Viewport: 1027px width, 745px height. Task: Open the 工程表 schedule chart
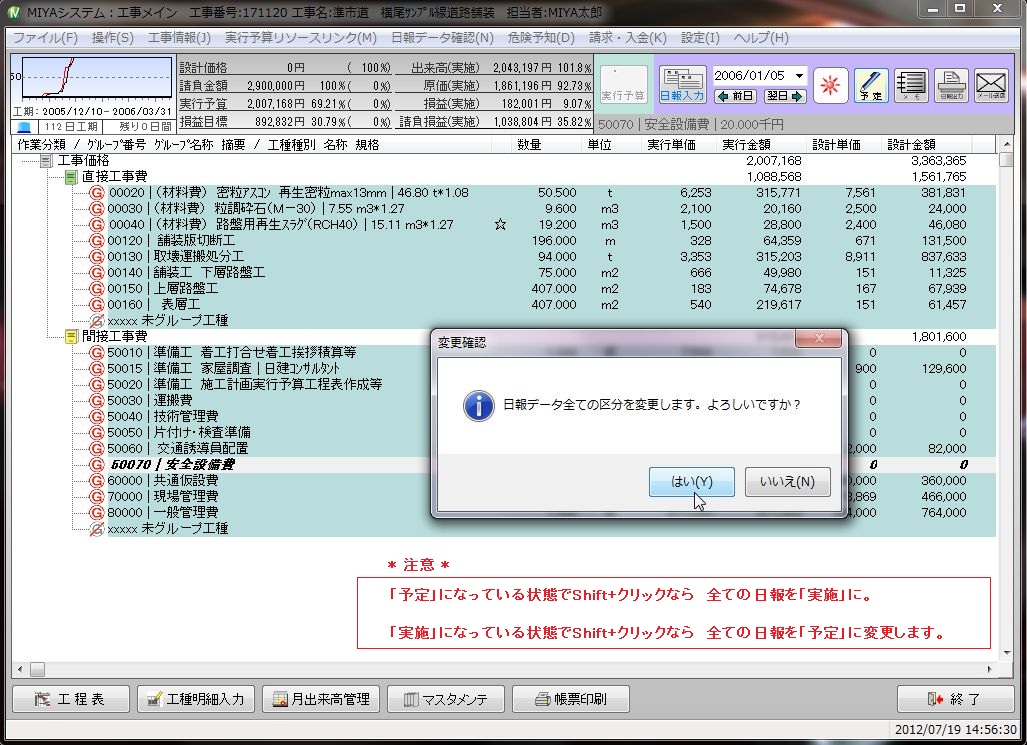[70, 699]
